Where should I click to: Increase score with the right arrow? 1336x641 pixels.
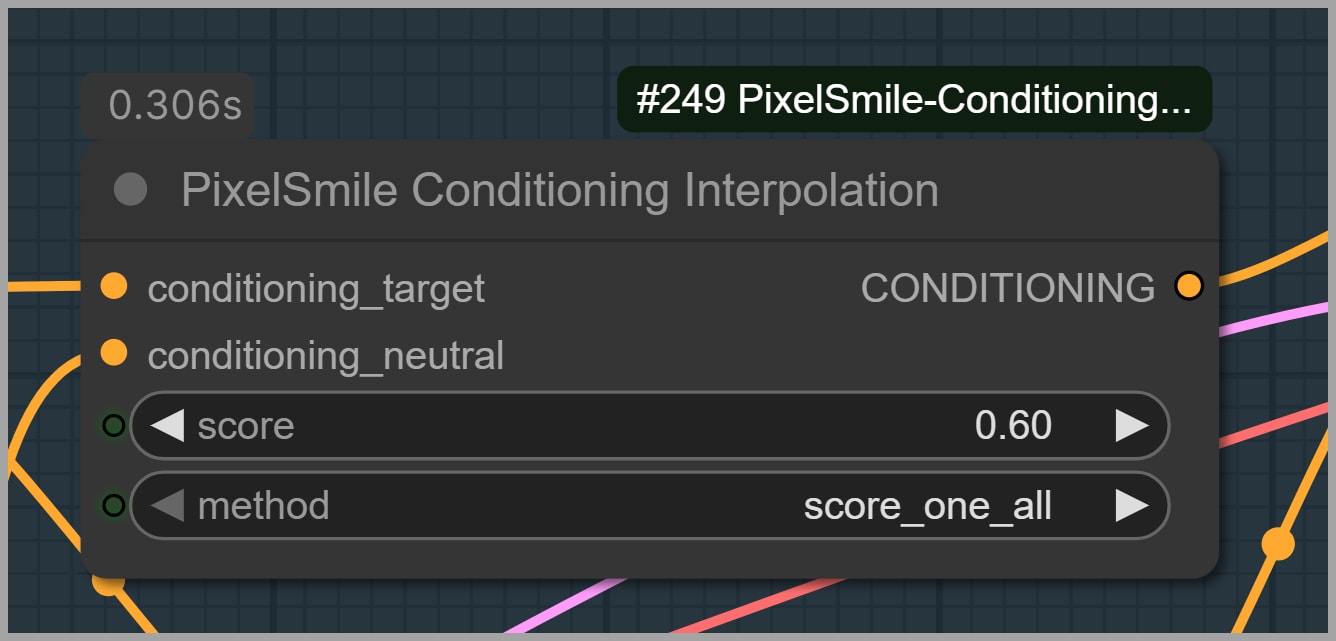(x=1131, y=426)
